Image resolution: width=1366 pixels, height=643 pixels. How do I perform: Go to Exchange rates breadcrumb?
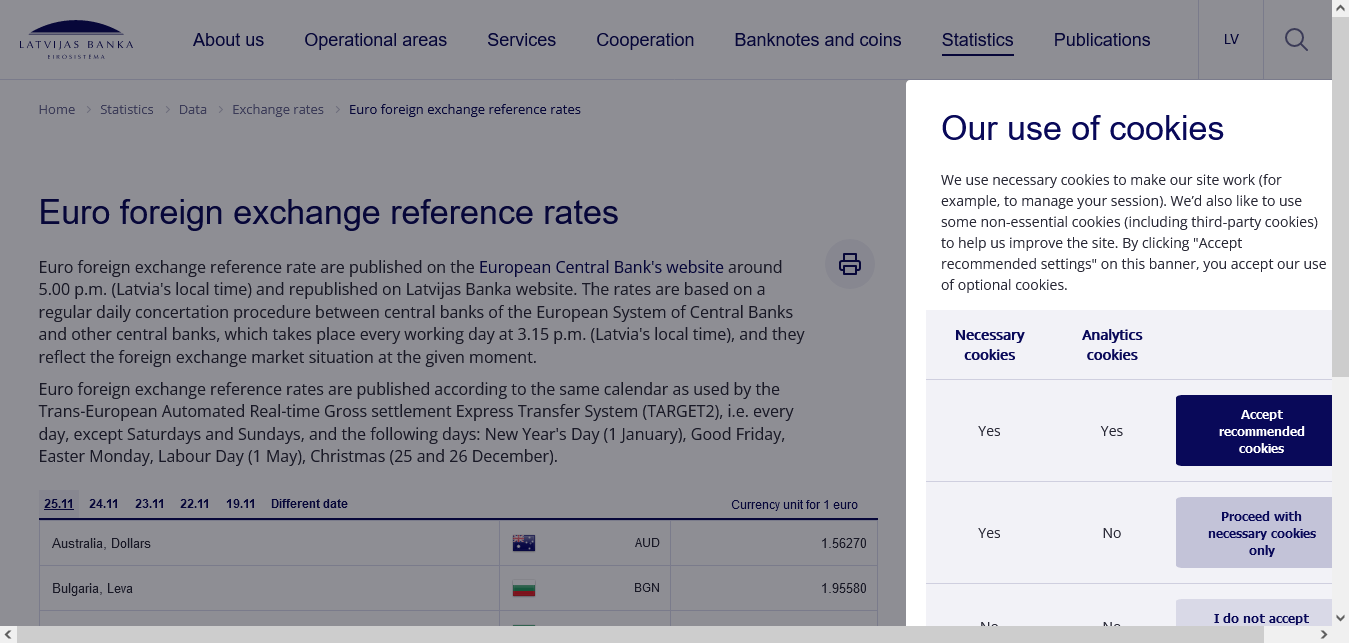278,109
